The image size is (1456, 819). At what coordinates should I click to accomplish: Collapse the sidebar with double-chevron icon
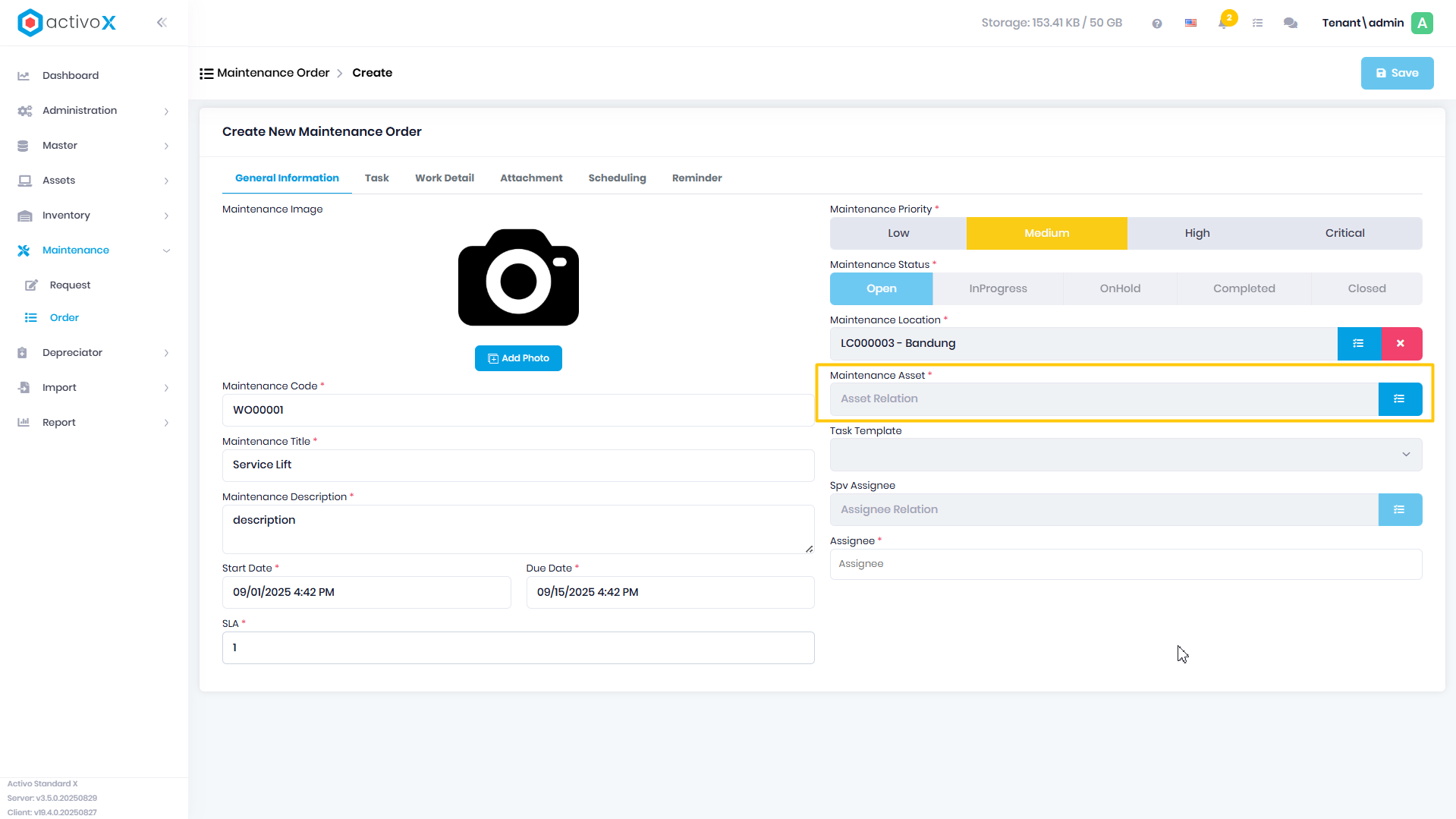coord(162,23)
